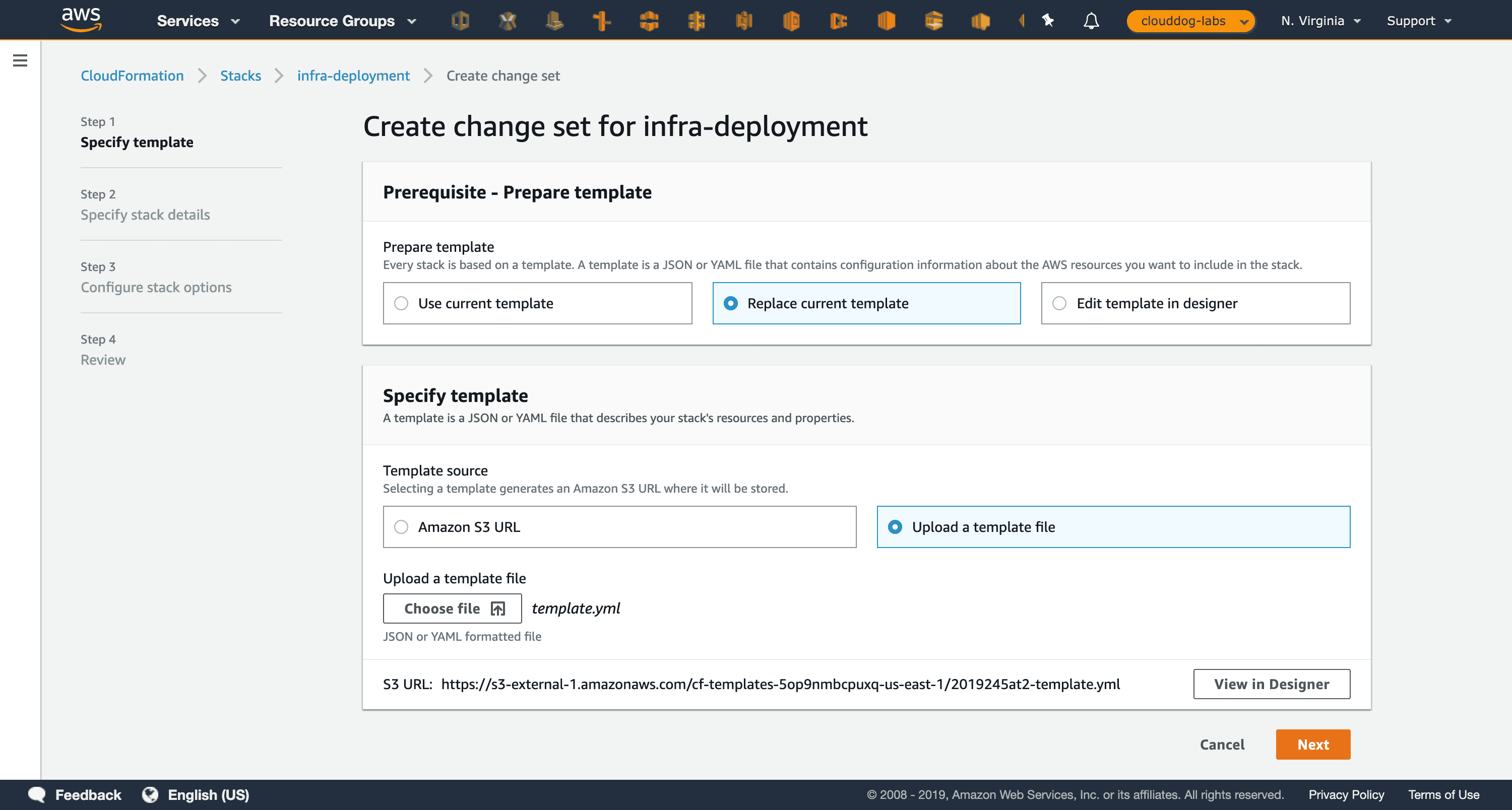Screen dimensions: 1512x810
Task: Click the AWS logo home icon
Action: tap(81, 19)
